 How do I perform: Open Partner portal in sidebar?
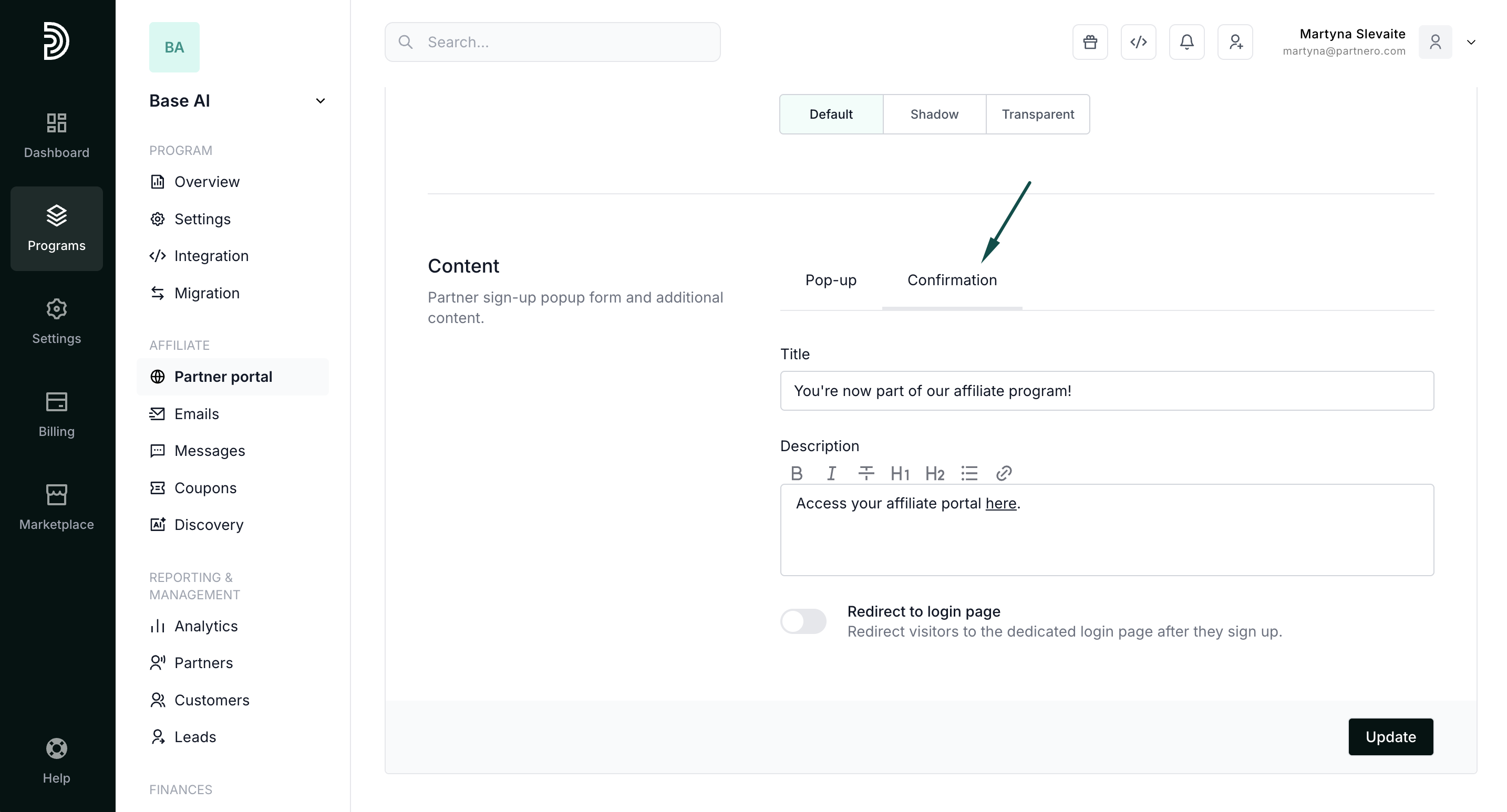pos(223,377)
